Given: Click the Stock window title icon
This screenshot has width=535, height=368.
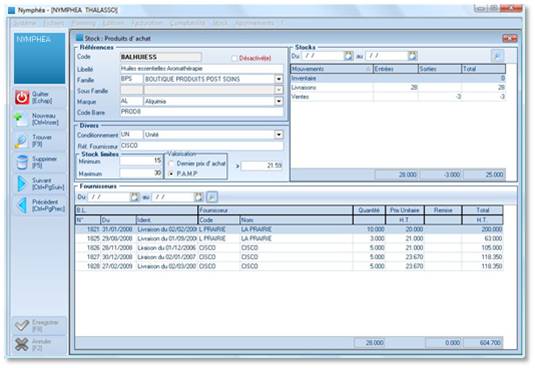Looking at the screenshot, I should [x=79, y=38].
